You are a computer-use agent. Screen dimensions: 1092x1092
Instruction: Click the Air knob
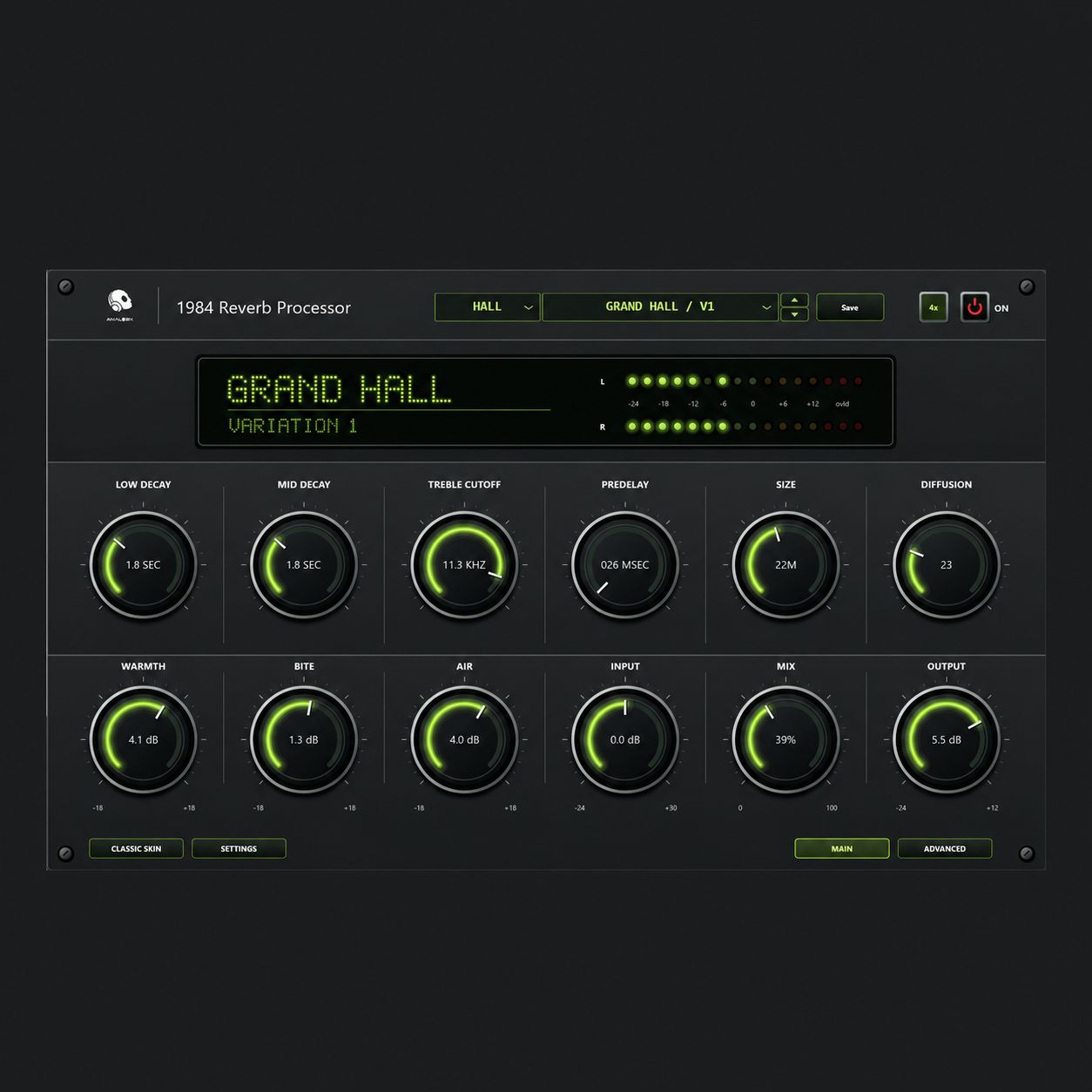coord(464,740)
